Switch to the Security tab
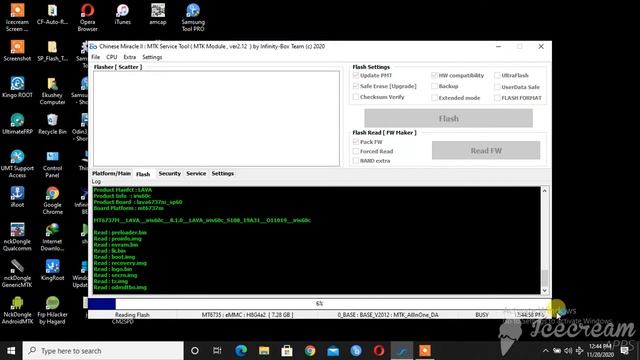 169,173
